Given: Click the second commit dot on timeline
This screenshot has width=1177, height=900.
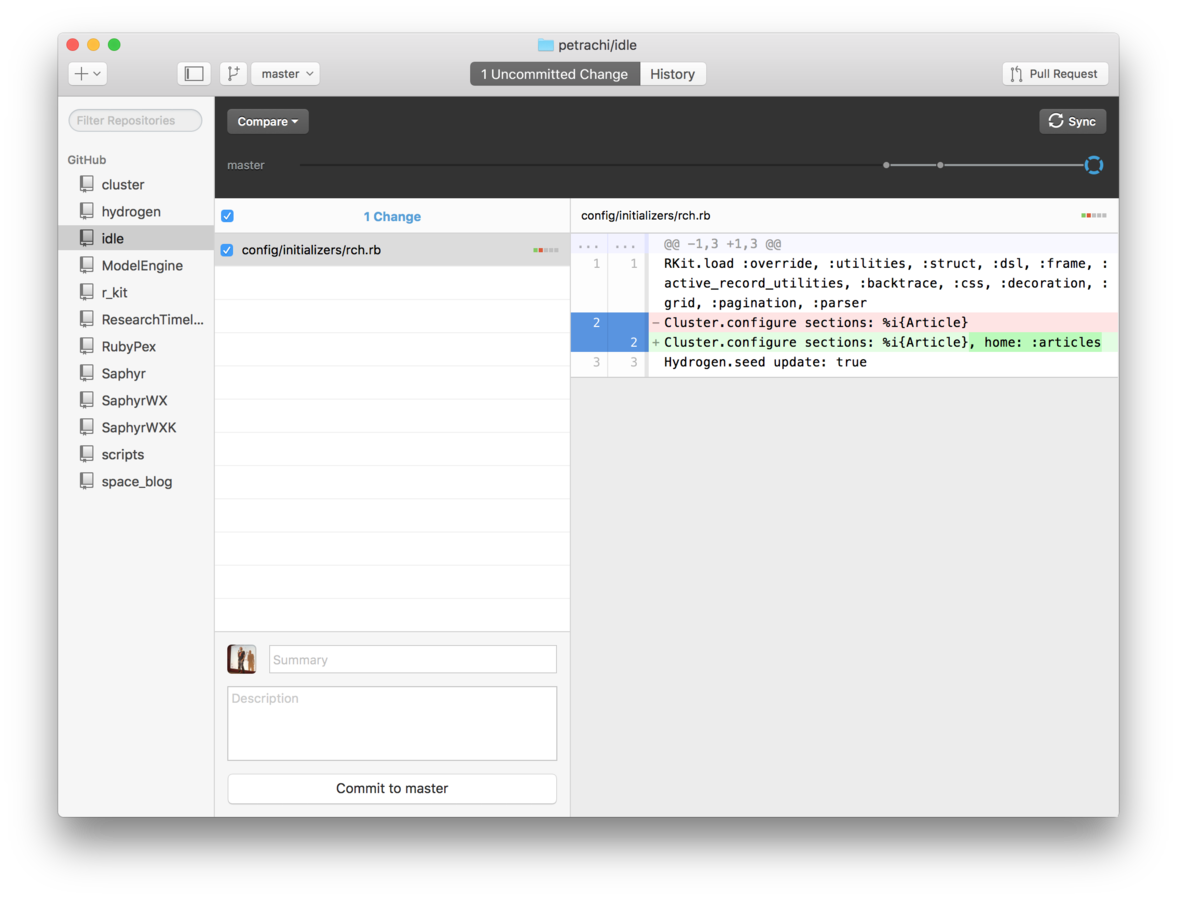Looking at the screenshot, I should click(x=940, y=165).
